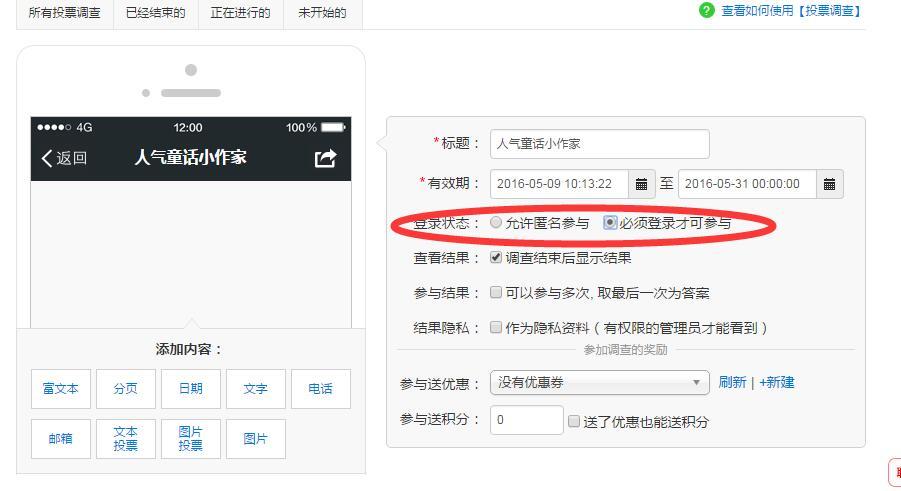The width and height of the screenshot is (901, 491).
Task: Open the 没有优惠券 coupon dropdown
Action: click(x=599, y=382)
